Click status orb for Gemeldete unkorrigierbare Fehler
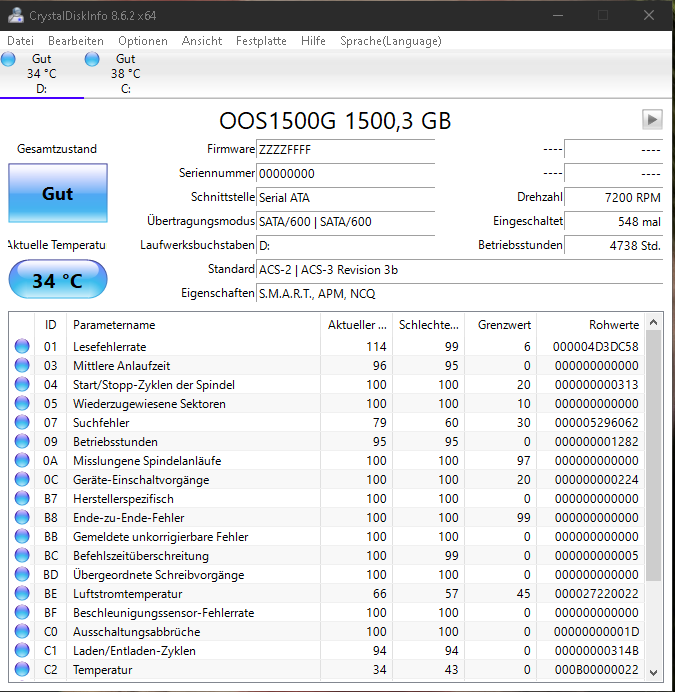 [x=22, y=536]
